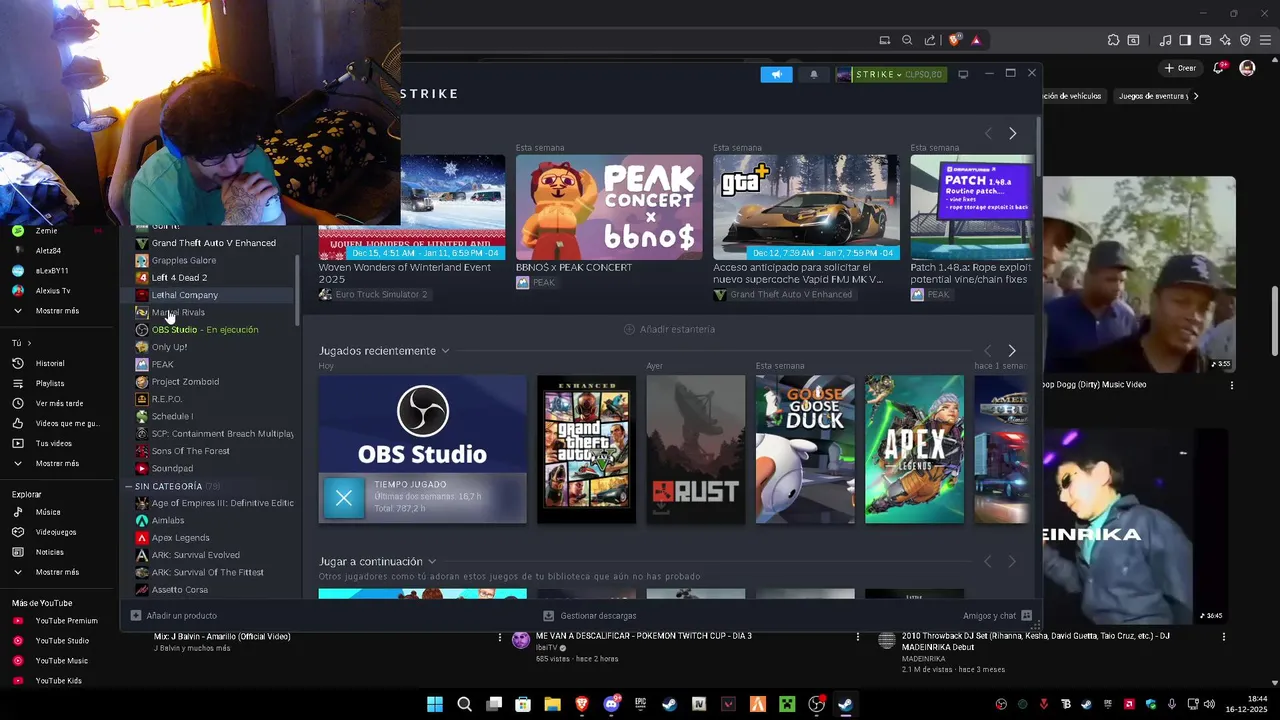Go to next news items in Steam
Screen dimensions: 1280x720
pyautogui.click(x=1012, y=133)
